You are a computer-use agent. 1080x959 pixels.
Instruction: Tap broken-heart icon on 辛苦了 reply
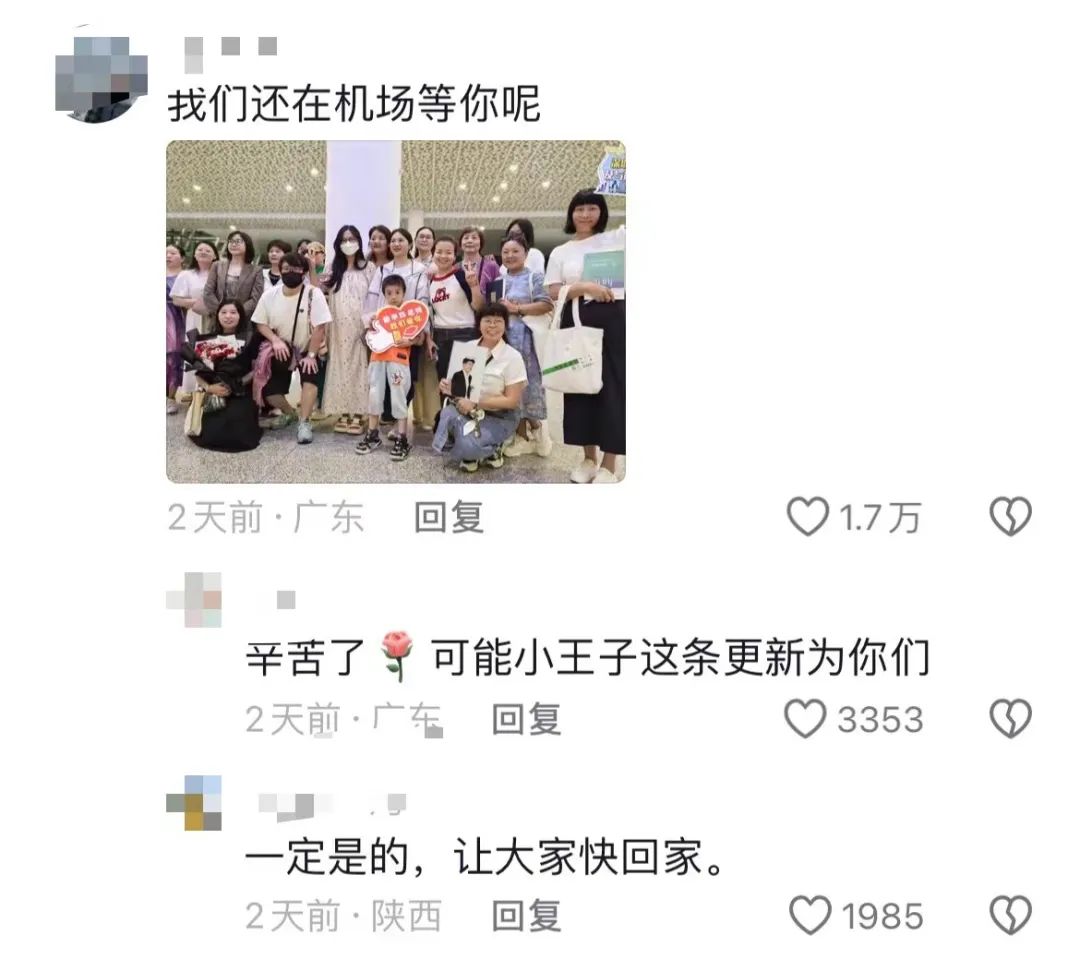[1010, 719]
